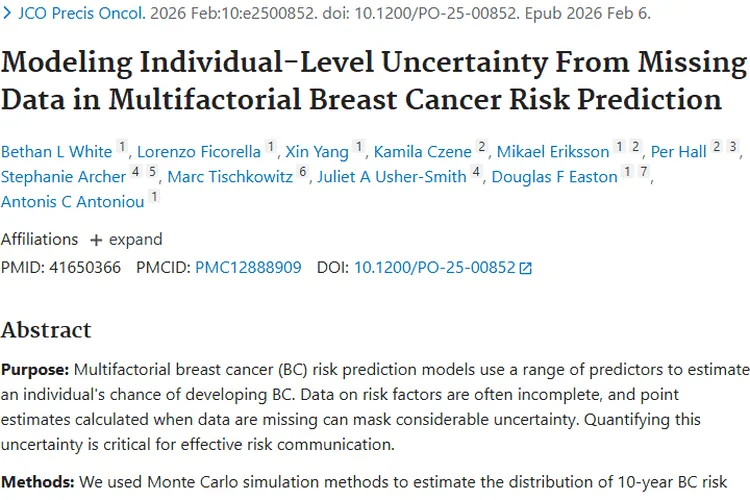Click the article title heading
Screen dimensions: 750x500
374,82
